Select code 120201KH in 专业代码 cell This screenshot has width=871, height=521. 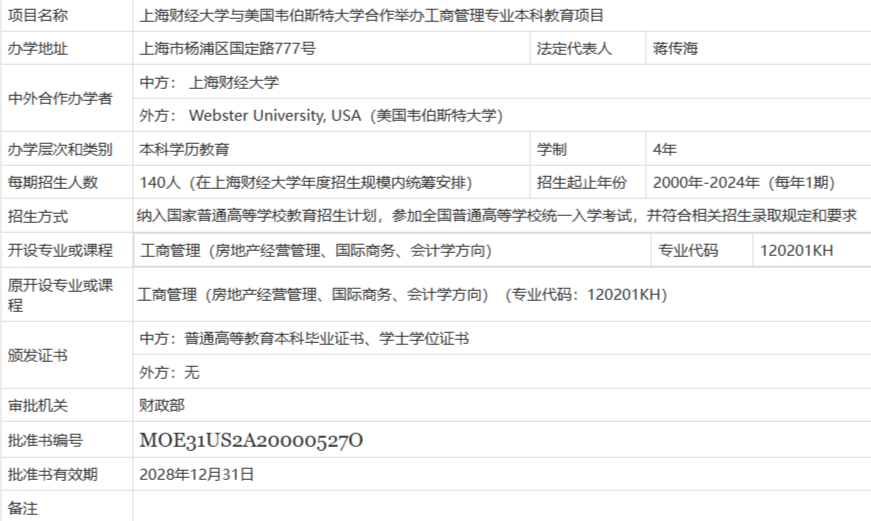tap(797, 251)
